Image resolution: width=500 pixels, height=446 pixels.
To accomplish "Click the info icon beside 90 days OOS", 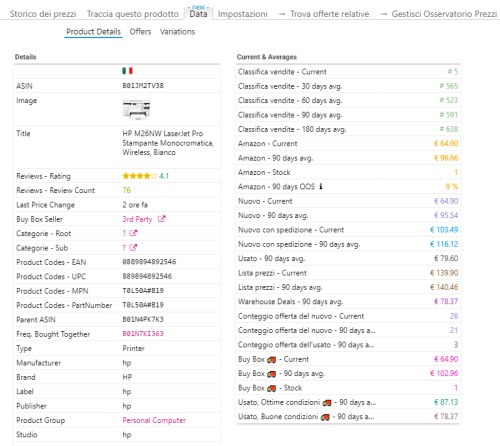I will (x=321, y=187).
